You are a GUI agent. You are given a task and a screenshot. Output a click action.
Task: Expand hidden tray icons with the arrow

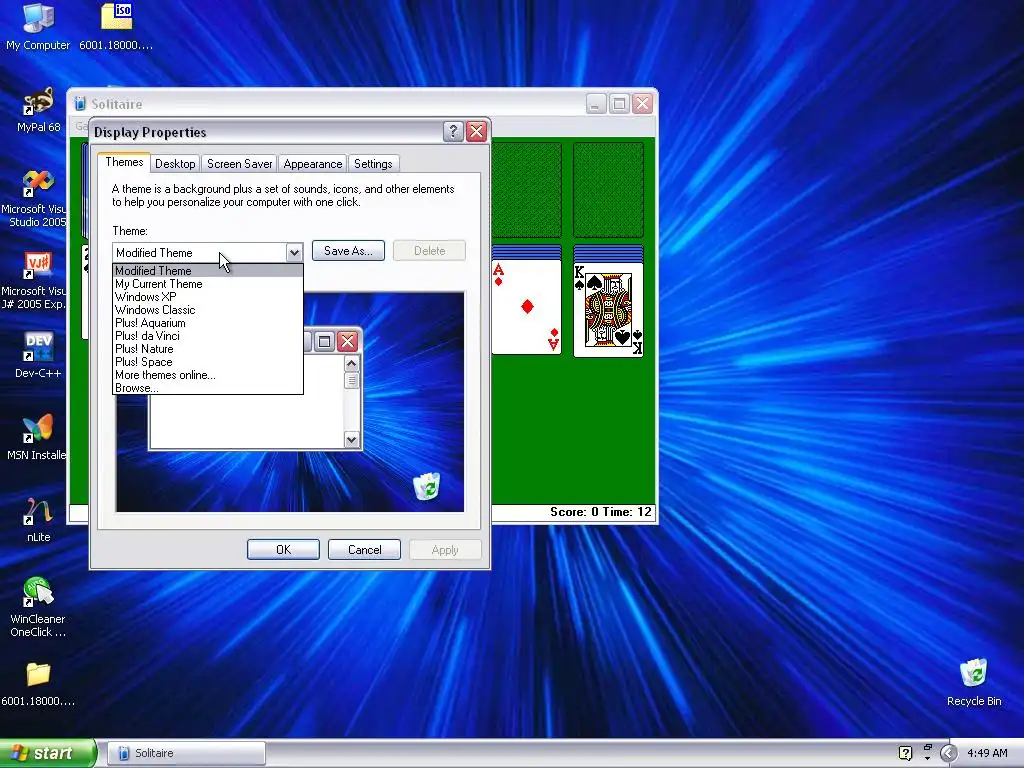coord(949,753)
